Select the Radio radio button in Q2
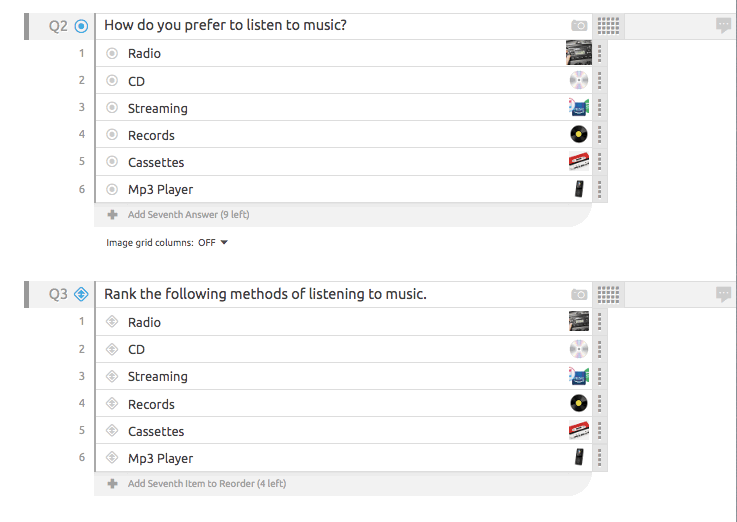Image resolution: width=737 pixels, height=522 pixels. pyautogui.click(x=112, y=54)
